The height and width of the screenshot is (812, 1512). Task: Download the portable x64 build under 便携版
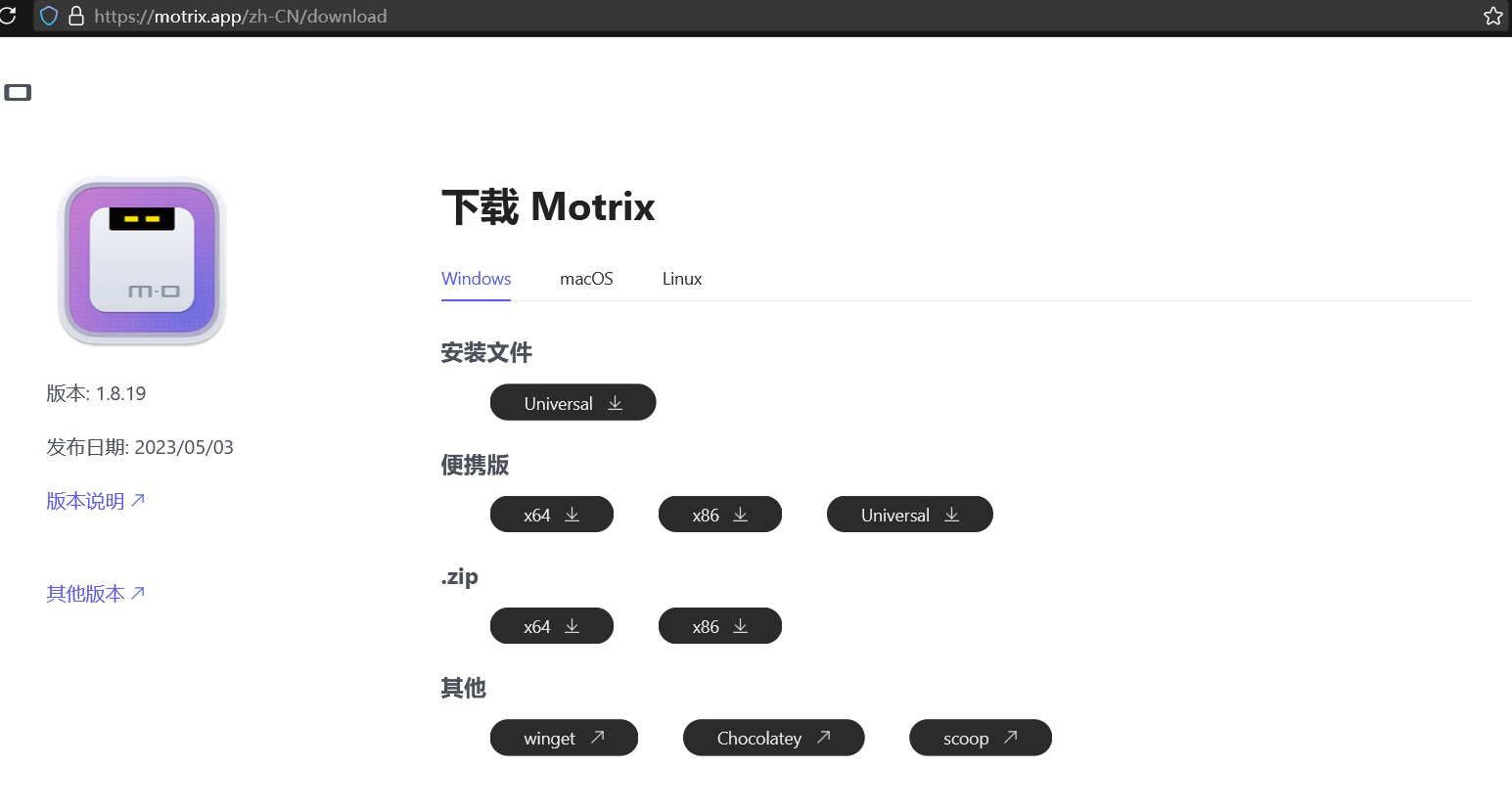[551, 515]
